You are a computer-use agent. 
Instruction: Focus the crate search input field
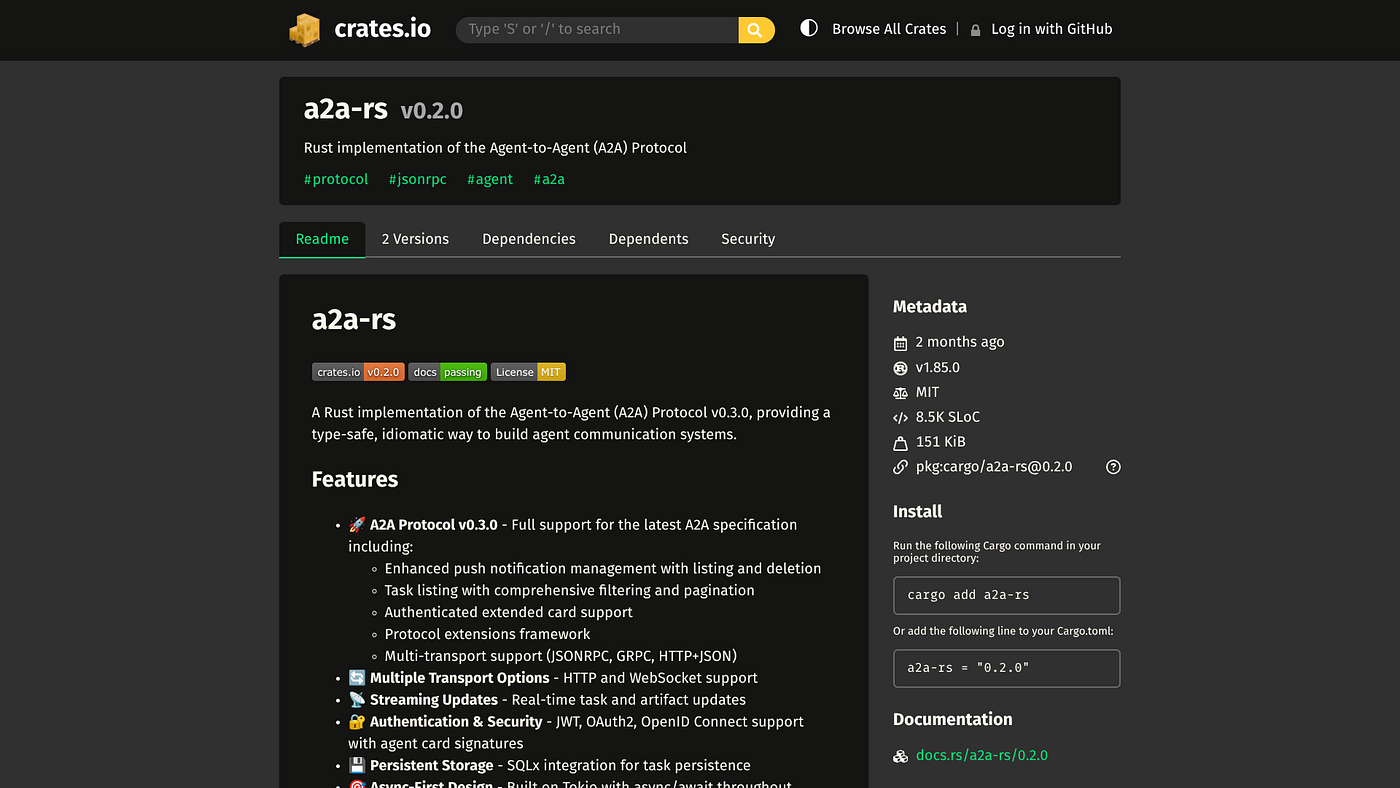pyautogui.click(x=598, y=29)
